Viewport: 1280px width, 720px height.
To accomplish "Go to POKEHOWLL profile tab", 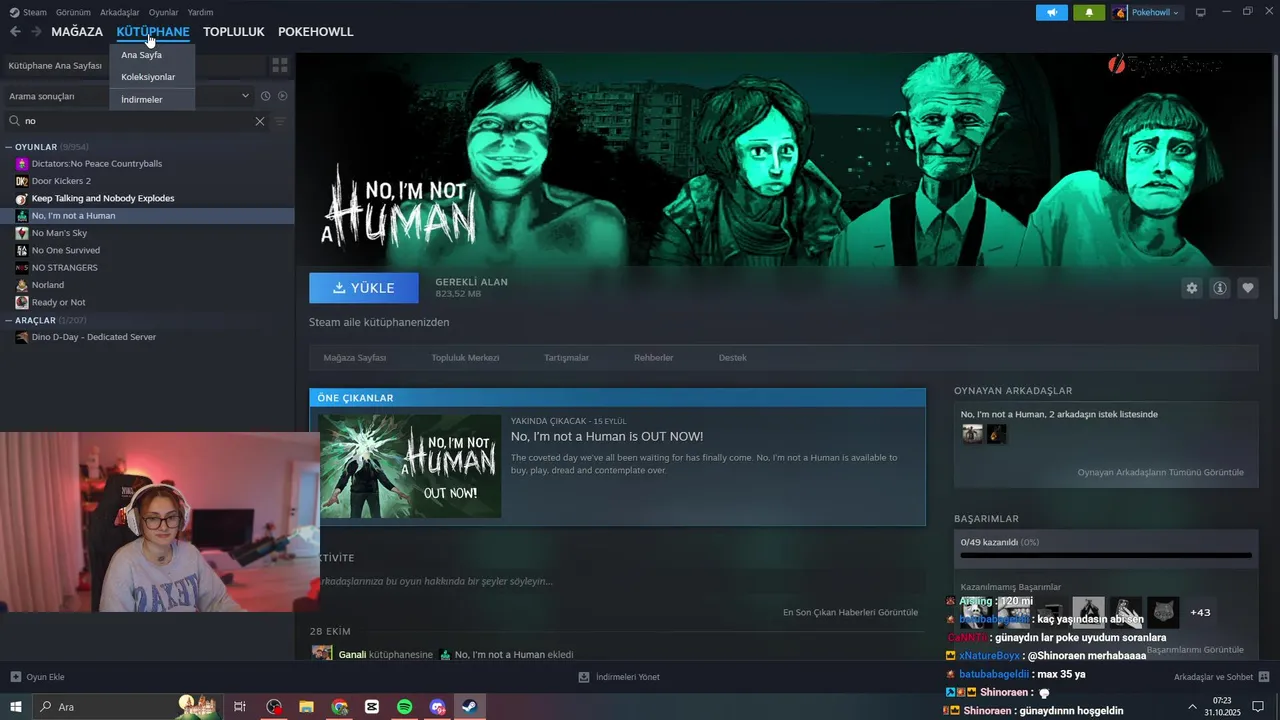I will pos(316,32).
